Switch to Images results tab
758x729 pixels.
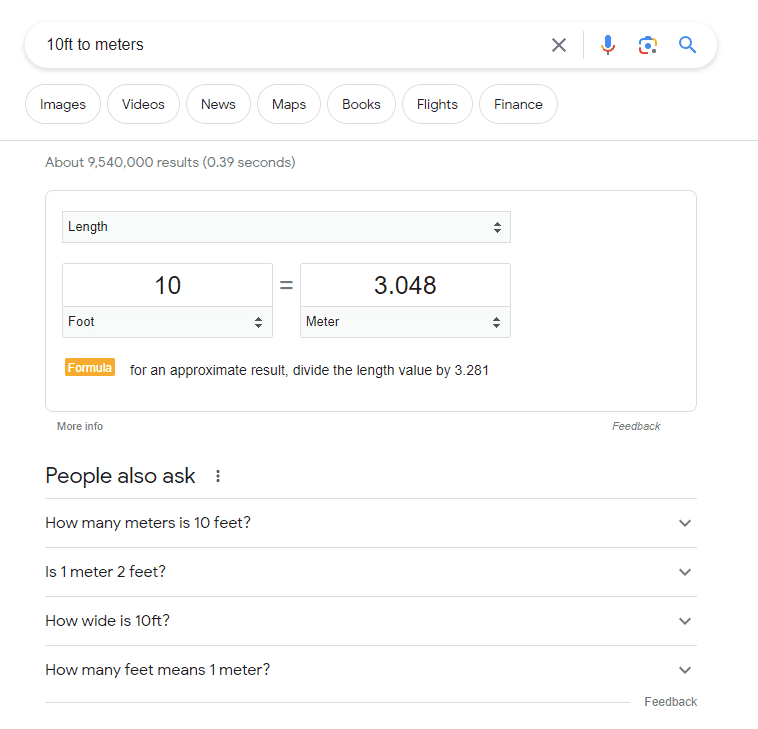coord(63,104)
